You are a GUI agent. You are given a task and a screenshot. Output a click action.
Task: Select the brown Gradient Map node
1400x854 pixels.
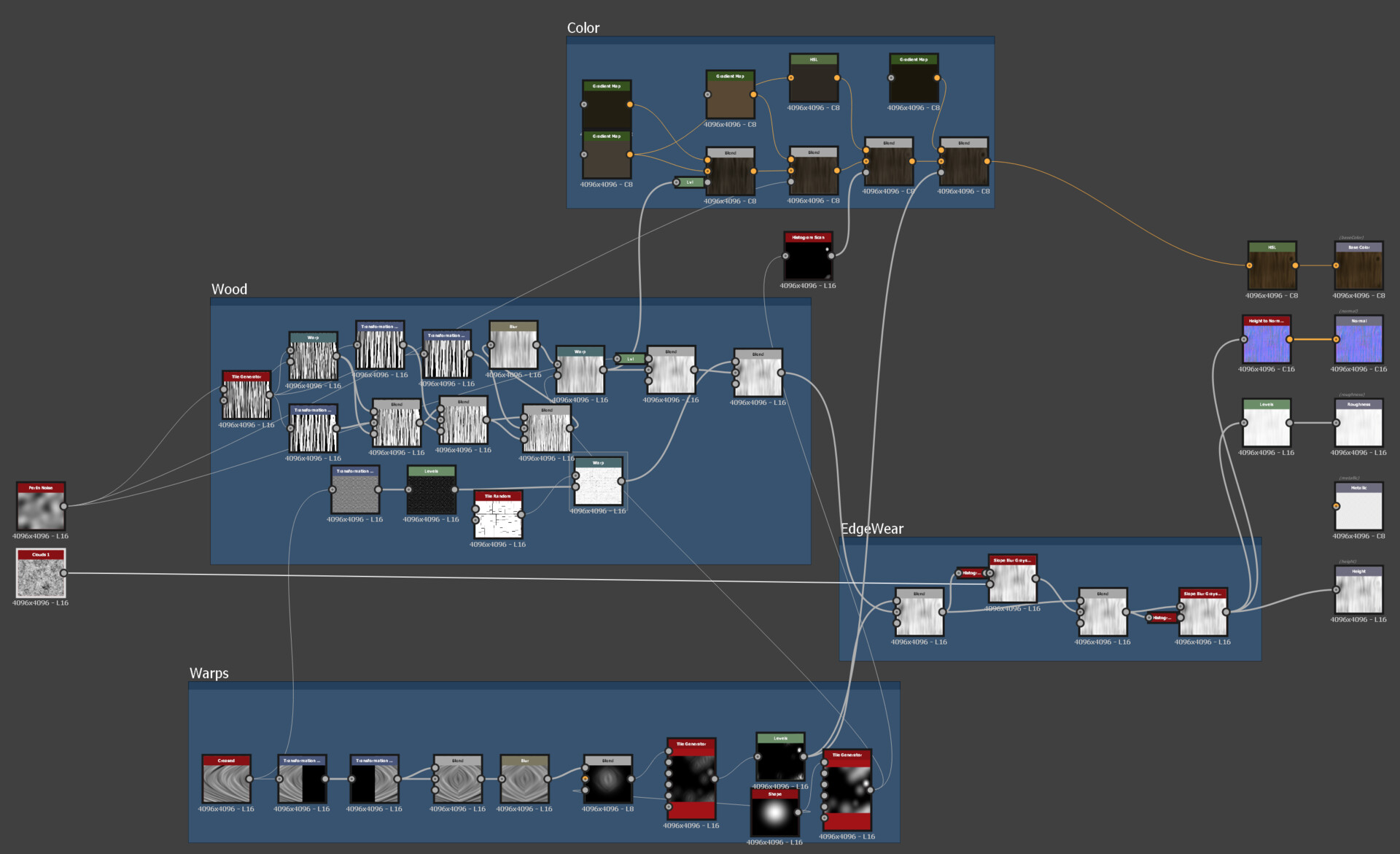(730, 95)
